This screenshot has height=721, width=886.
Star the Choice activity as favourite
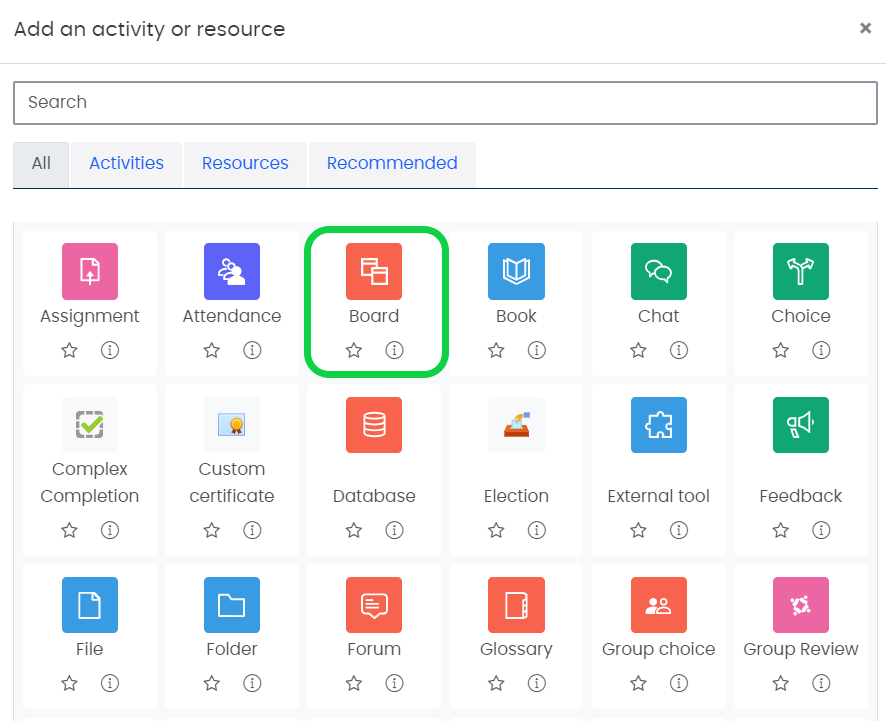coord(780,350)
